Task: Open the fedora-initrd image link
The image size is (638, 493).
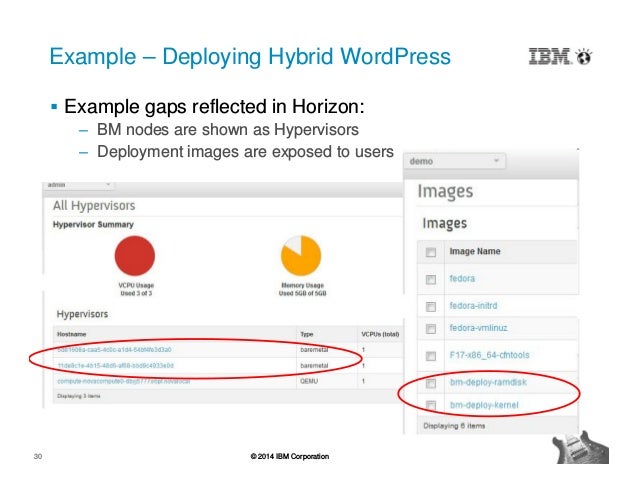Action: pos(473,305)
